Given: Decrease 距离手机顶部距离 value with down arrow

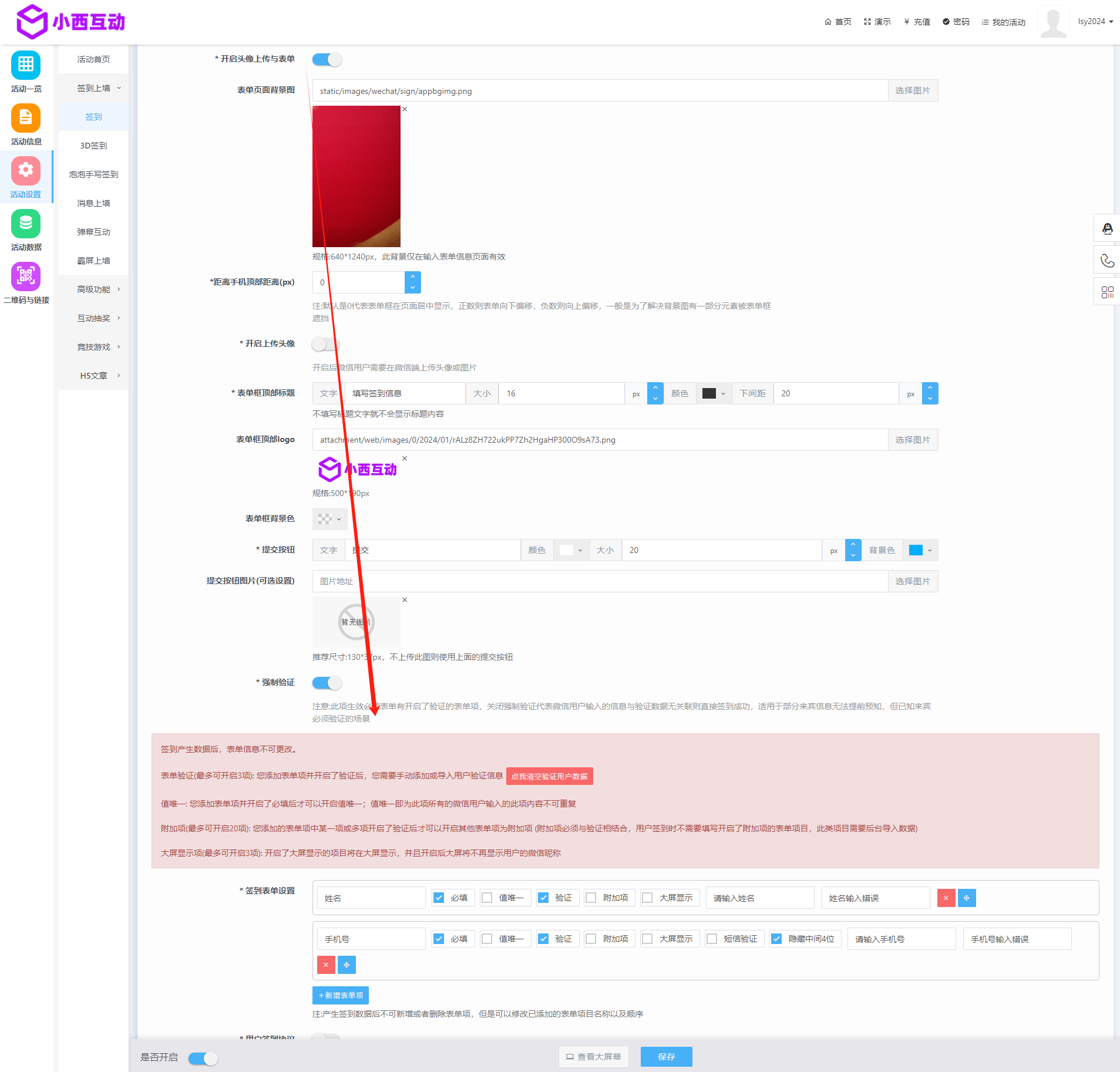Looking at the screenshot, I should pos(412,288).
